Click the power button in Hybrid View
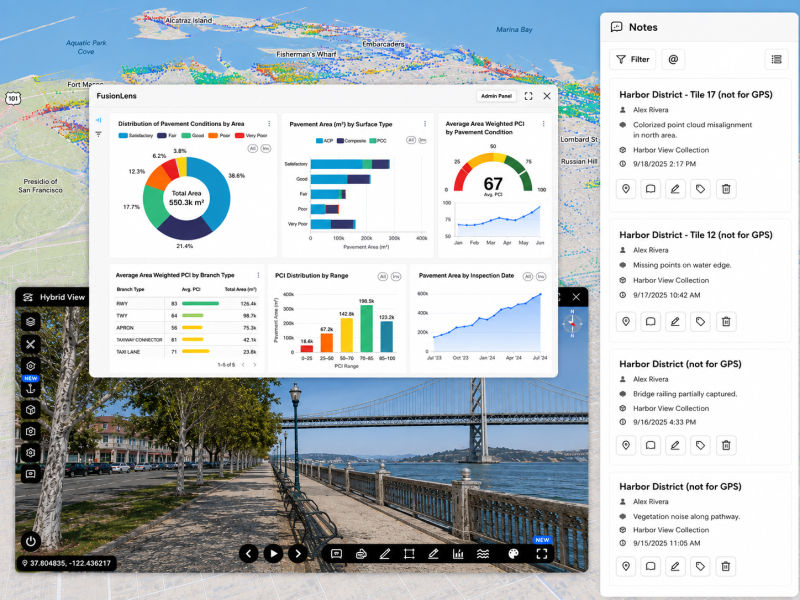This screenshot has height=600, width=800. 31,541
